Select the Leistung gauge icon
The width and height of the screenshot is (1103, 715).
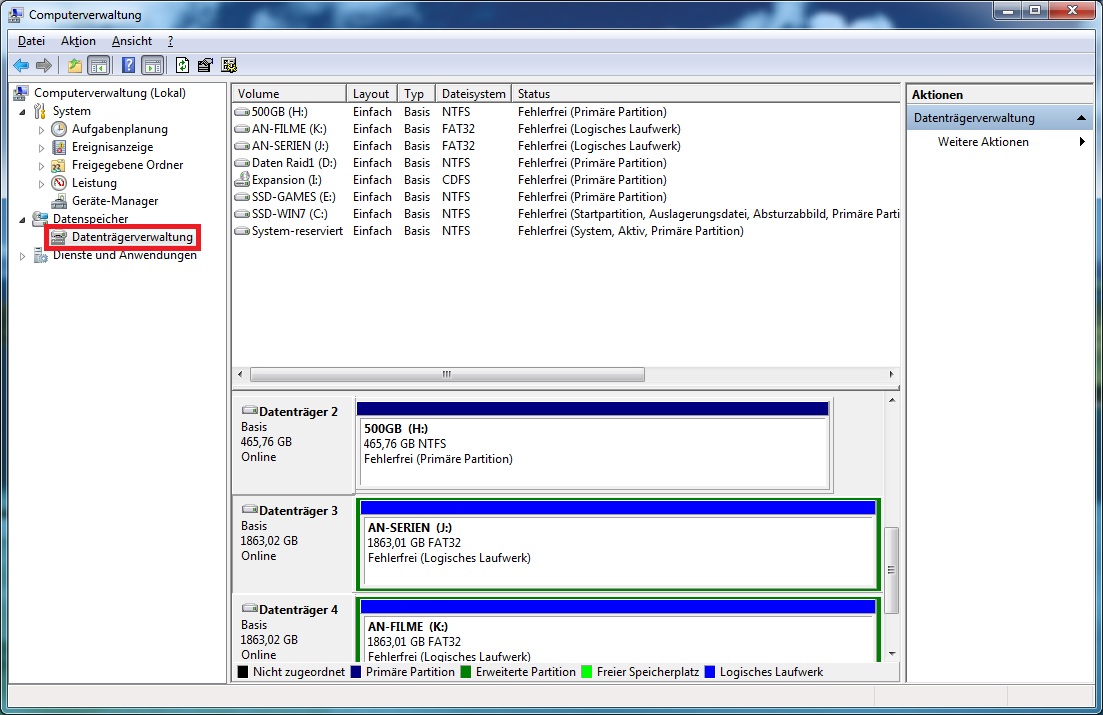pos(59,183)
